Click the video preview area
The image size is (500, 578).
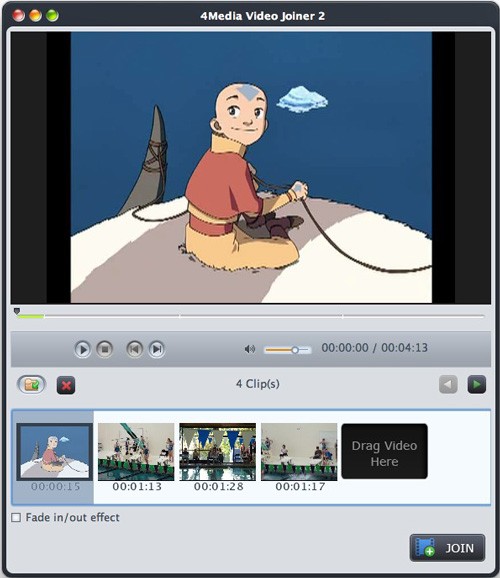(251, 168)
